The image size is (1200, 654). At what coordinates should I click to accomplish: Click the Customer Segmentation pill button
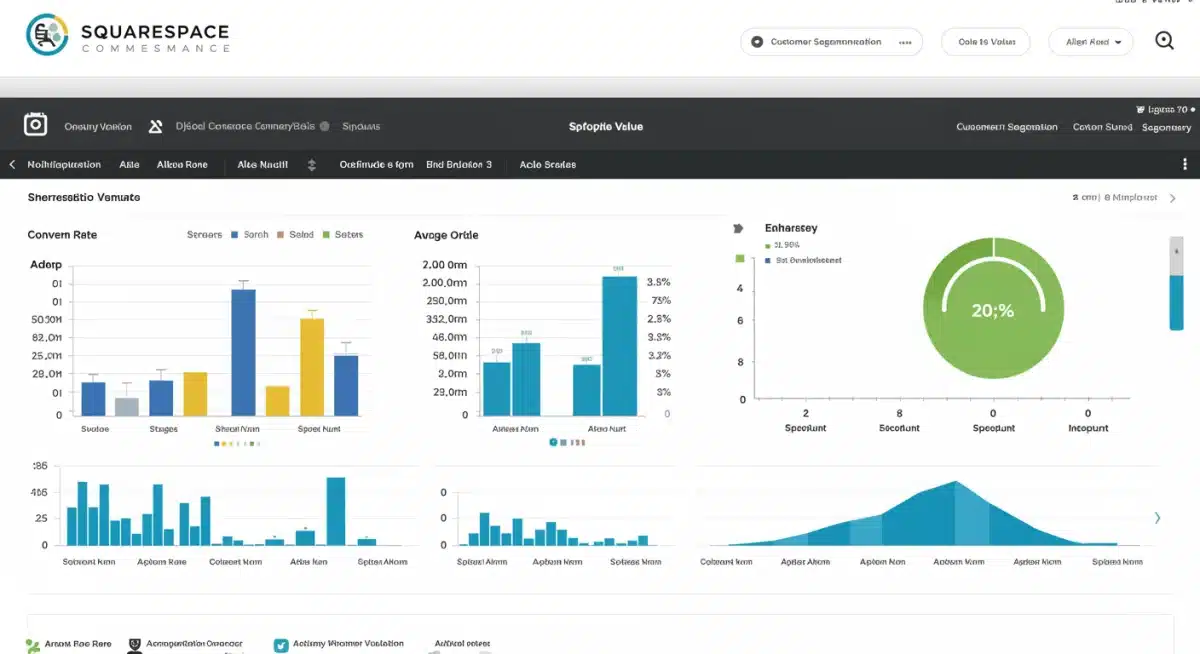click(831, 41)
